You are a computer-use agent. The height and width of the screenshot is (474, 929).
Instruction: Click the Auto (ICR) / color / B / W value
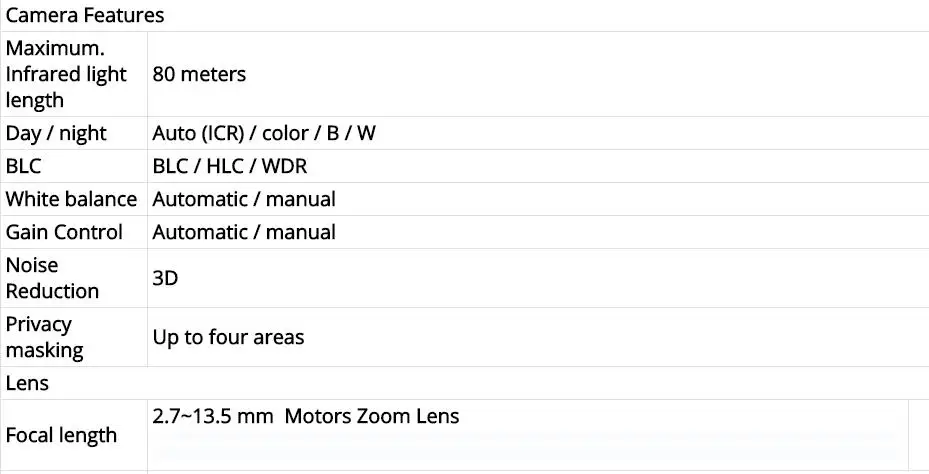[264, 133]
